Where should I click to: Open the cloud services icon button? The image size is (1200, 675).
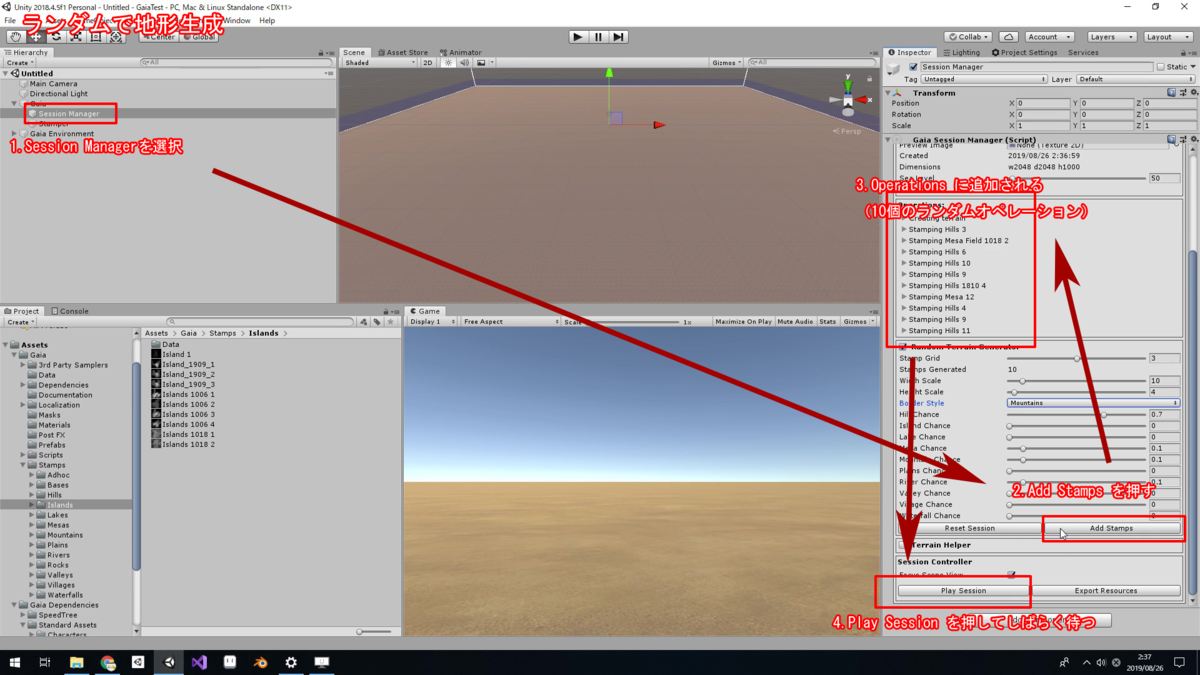1008,37
